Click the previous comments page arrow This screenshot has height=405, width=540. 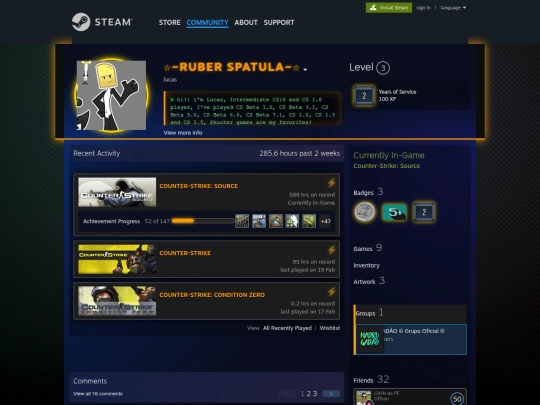(x=287, y=394)
